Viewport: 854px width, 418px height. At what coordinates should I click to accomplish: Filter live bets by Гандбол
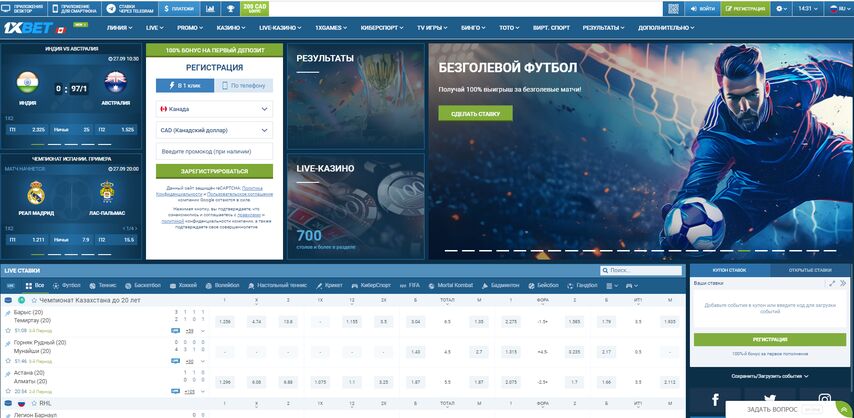pyautogui.click(x=582, y=285)
